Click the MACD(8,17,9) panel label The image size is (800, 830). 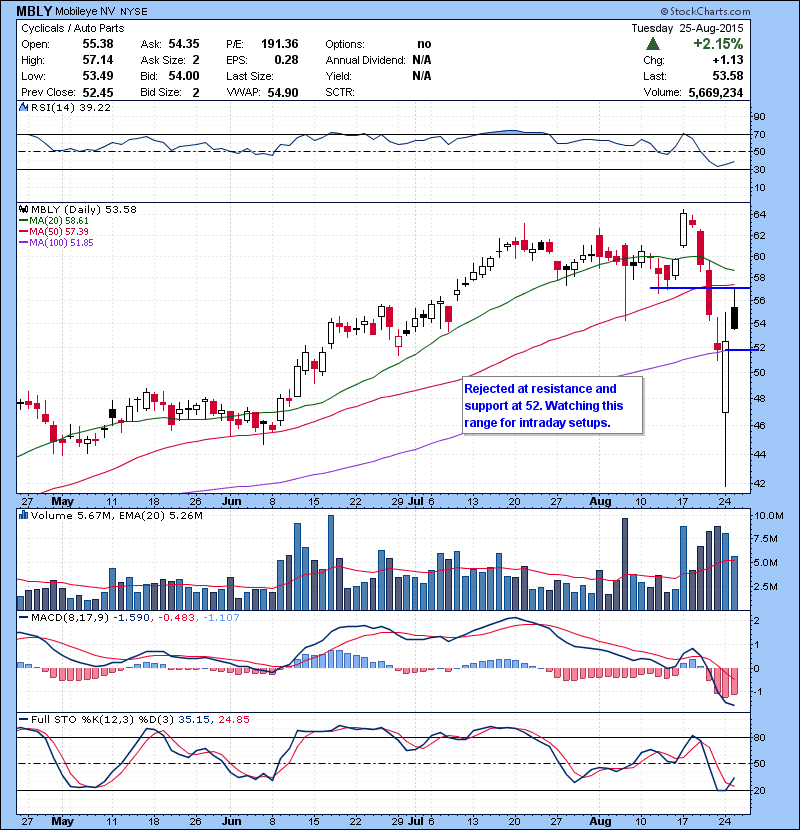(x=70, y=617)
